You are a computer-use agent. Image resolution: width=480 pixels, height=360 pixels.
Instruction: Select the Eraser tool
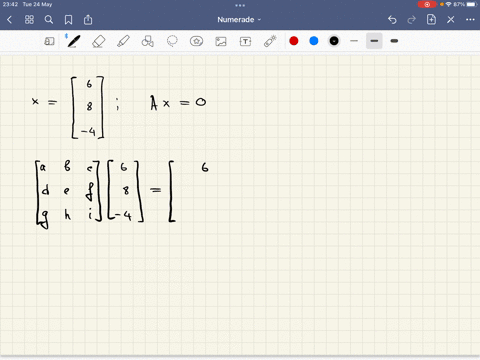(x=98, y=41)
